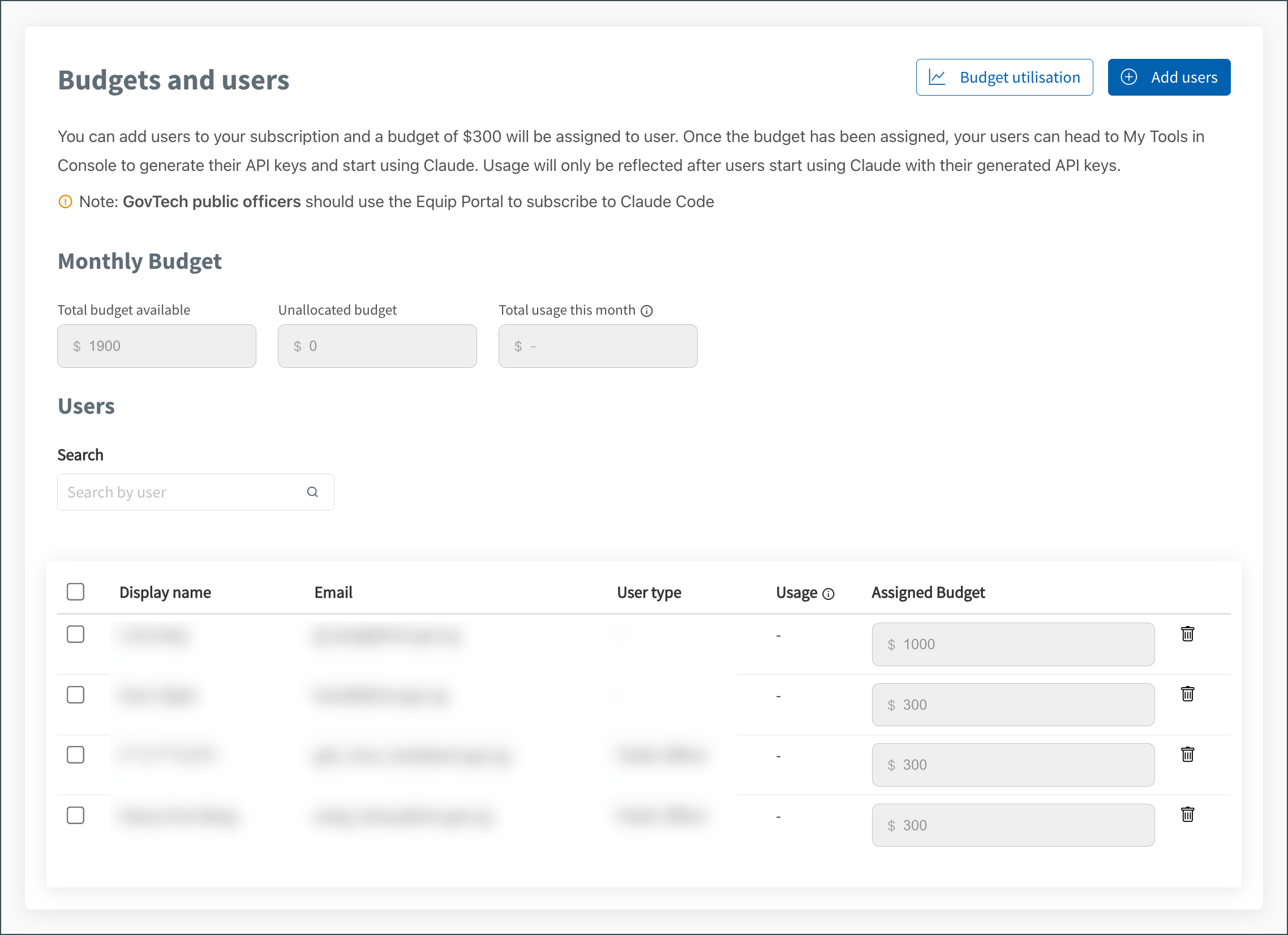Screen dimensions: 1288x935
Task: Click the trash icon in the second user row
Action: [1187, 693]
